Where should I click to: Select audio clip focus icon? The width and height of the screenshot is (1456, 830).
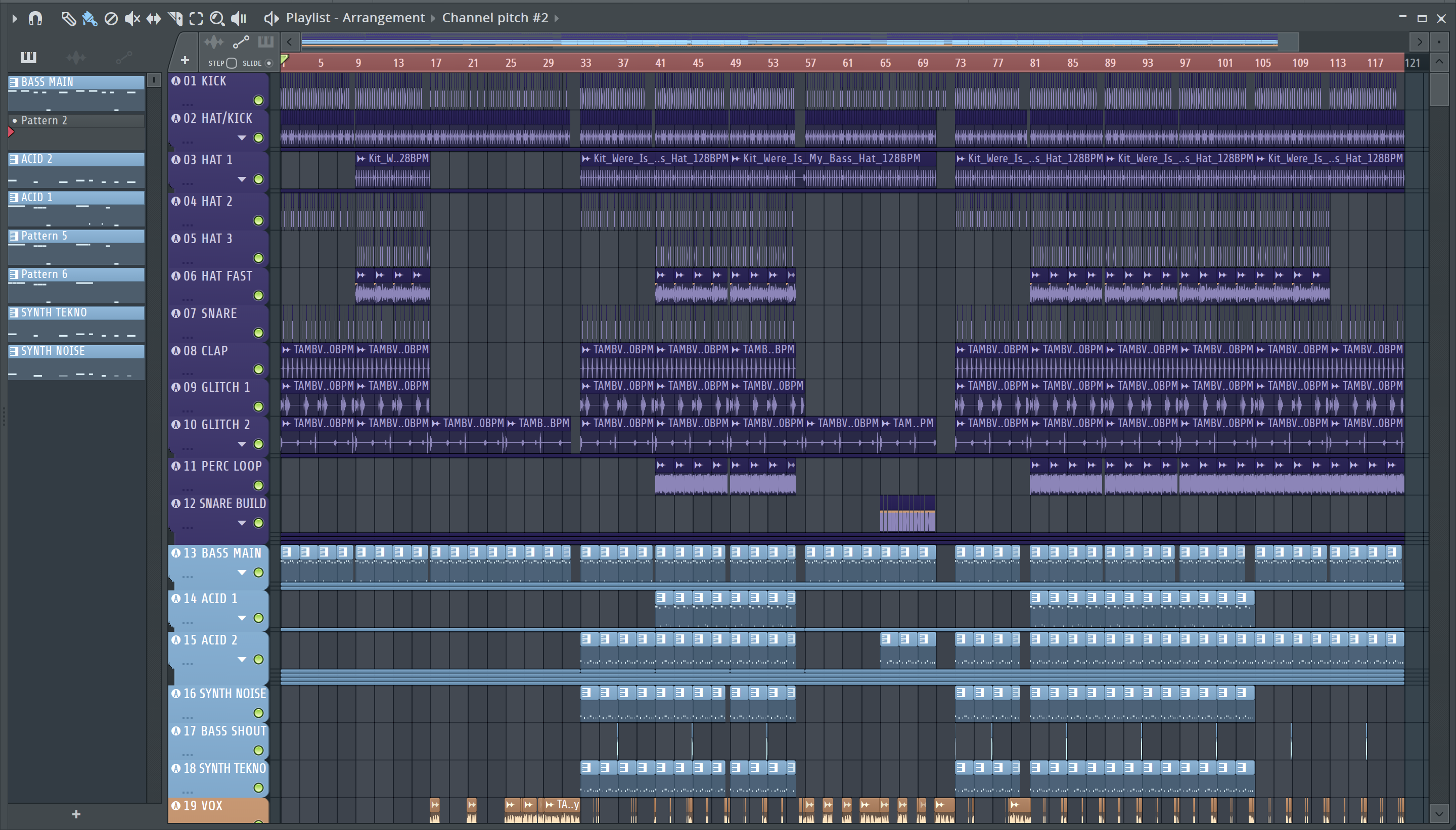[x=214, y=42]
